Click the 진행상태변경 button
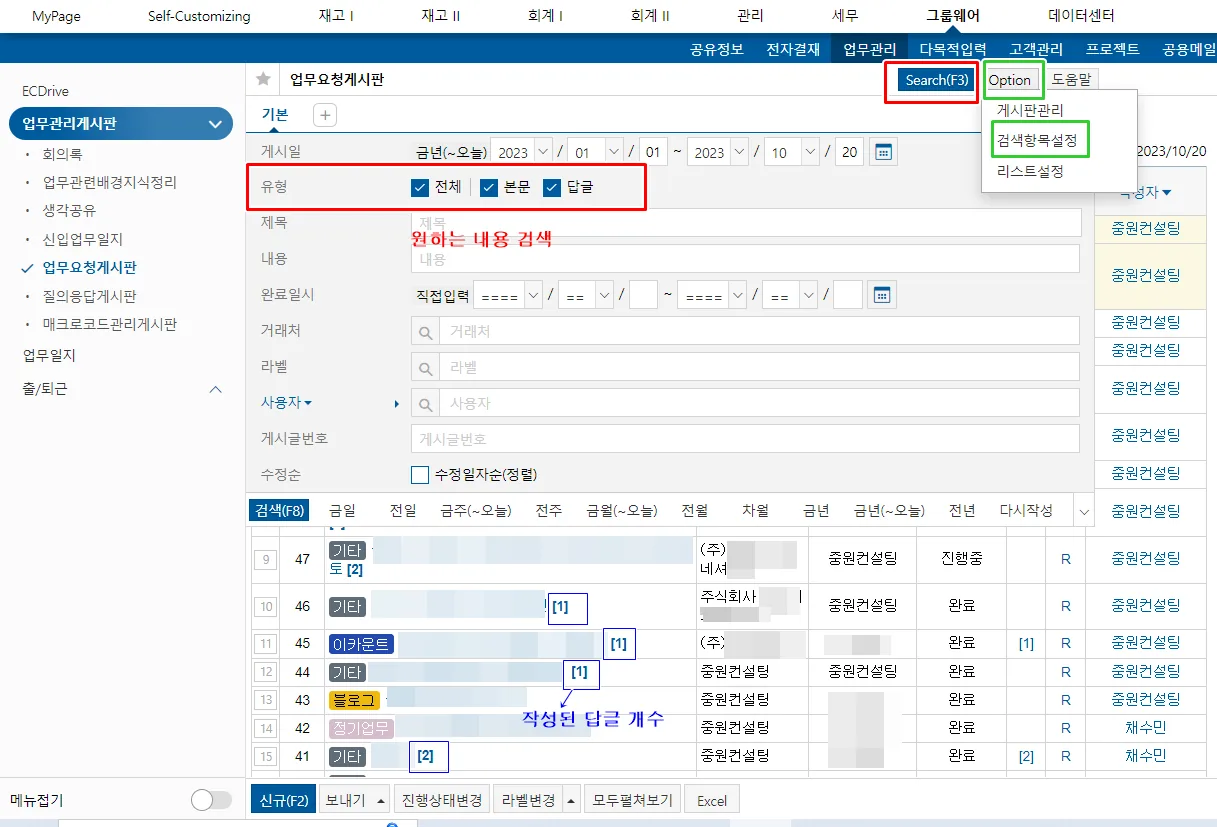 [x=442, y=800]
